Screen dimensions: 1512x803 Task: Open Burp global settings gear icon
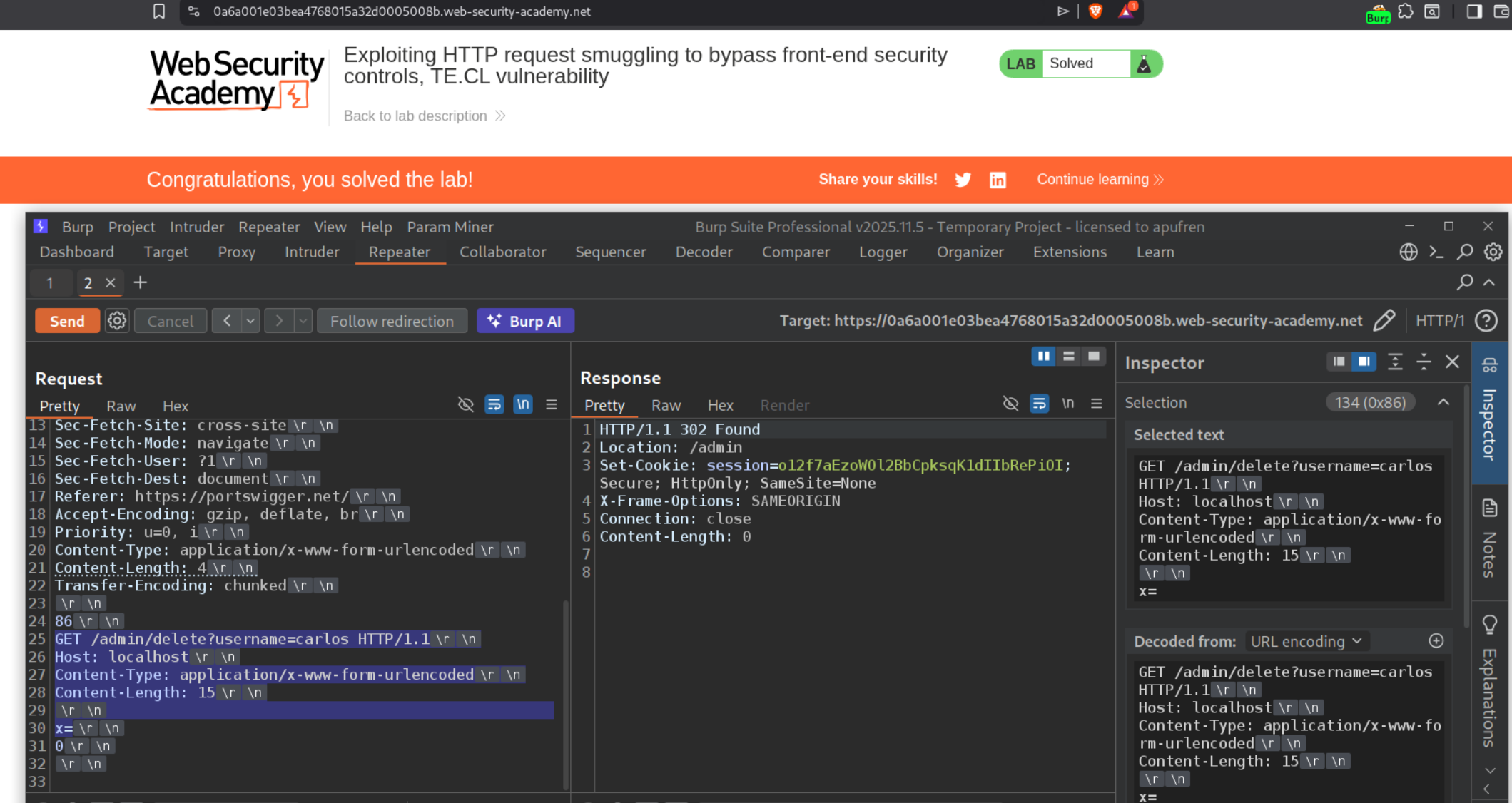(1493, 252)
